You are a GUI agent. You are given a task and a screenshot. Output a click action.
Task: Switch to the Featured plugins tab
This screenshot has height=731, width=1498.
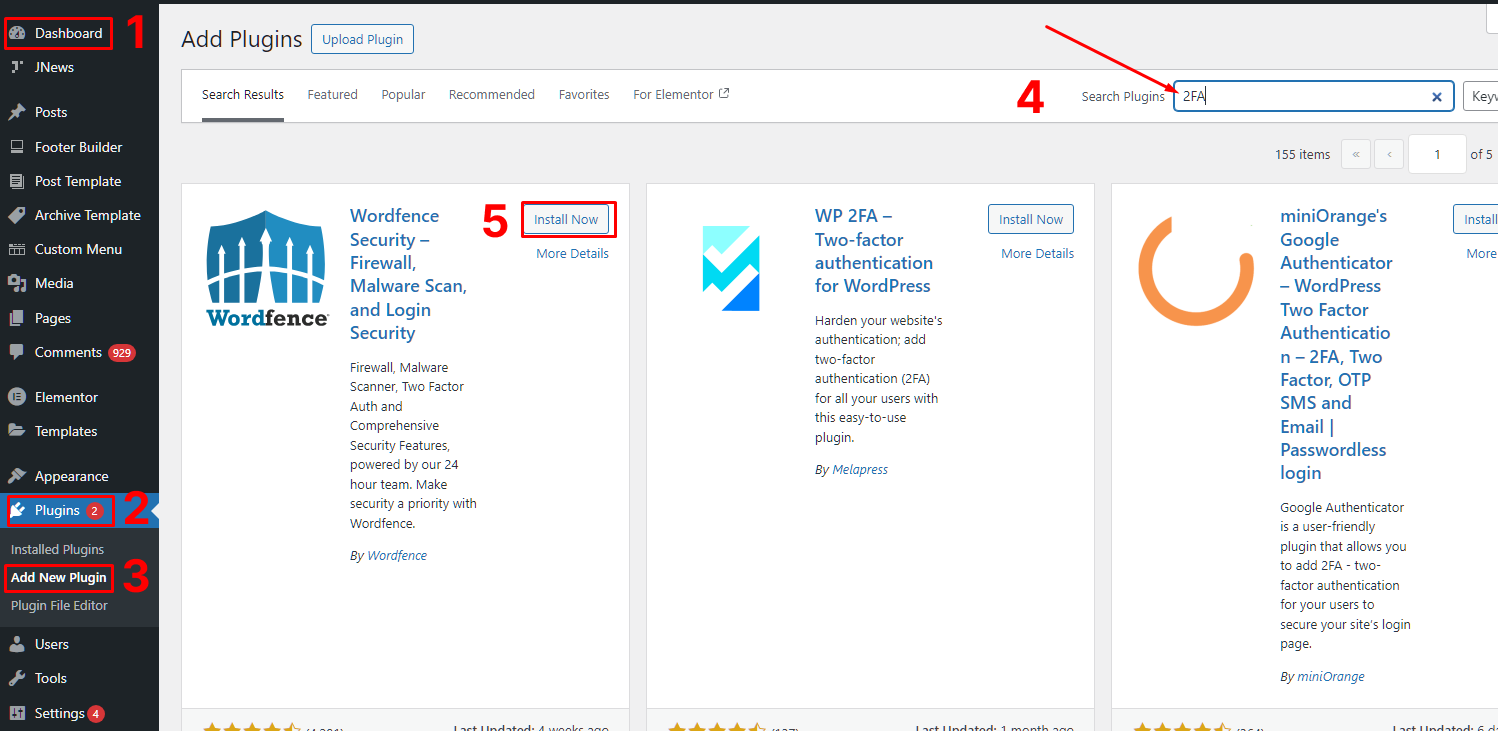point(332,94)
